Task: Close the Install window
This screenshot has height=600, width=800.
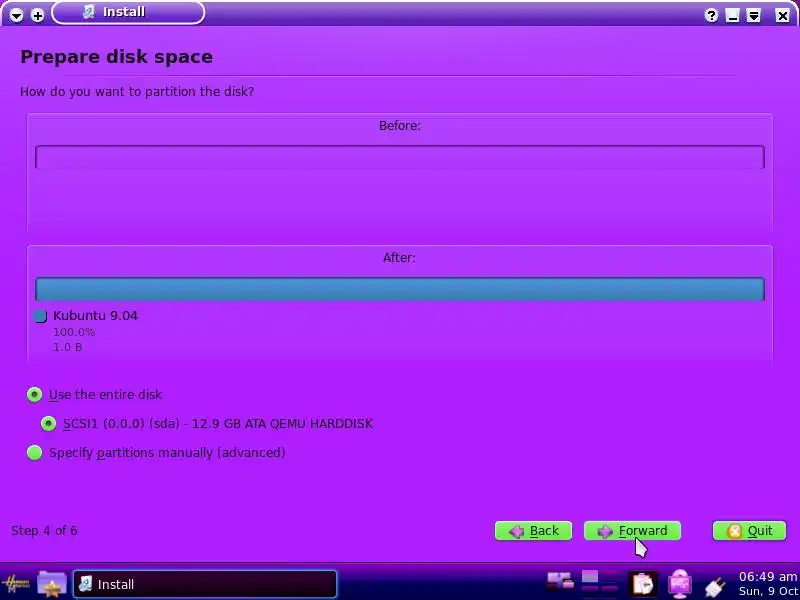Action: click(782, 15)
